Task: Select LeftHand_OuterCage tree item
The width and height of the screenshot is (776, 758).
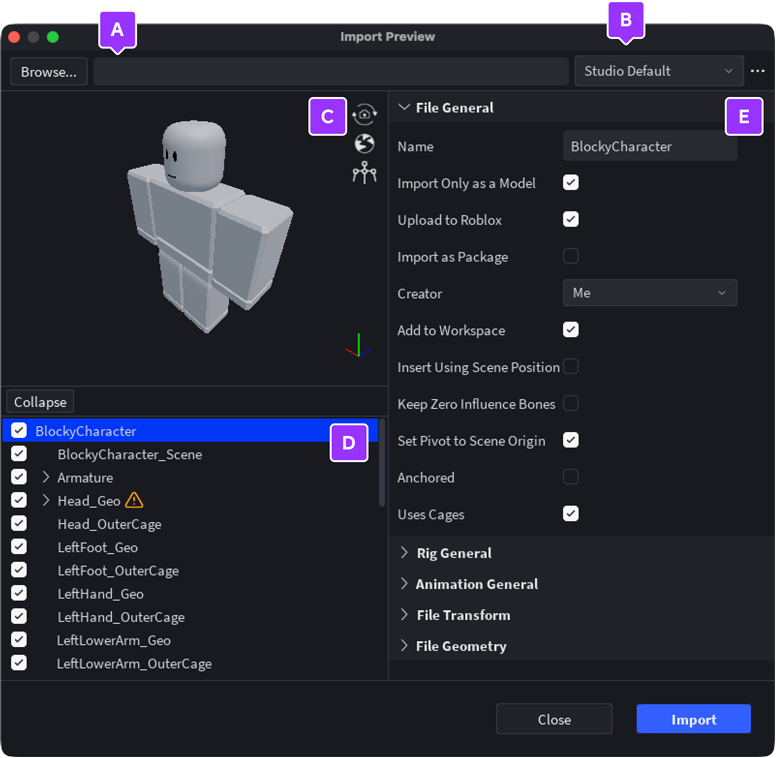Action: (x=121, y=617)
